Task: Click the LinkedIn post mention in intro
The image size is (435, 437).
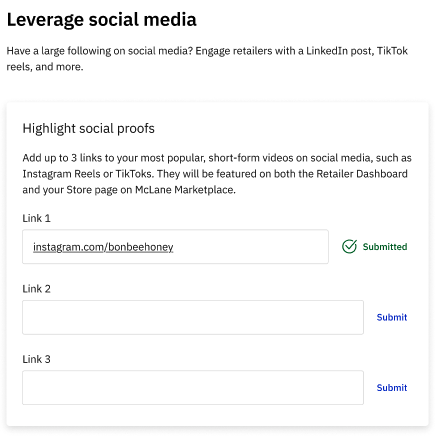Action: pos(339,51)
